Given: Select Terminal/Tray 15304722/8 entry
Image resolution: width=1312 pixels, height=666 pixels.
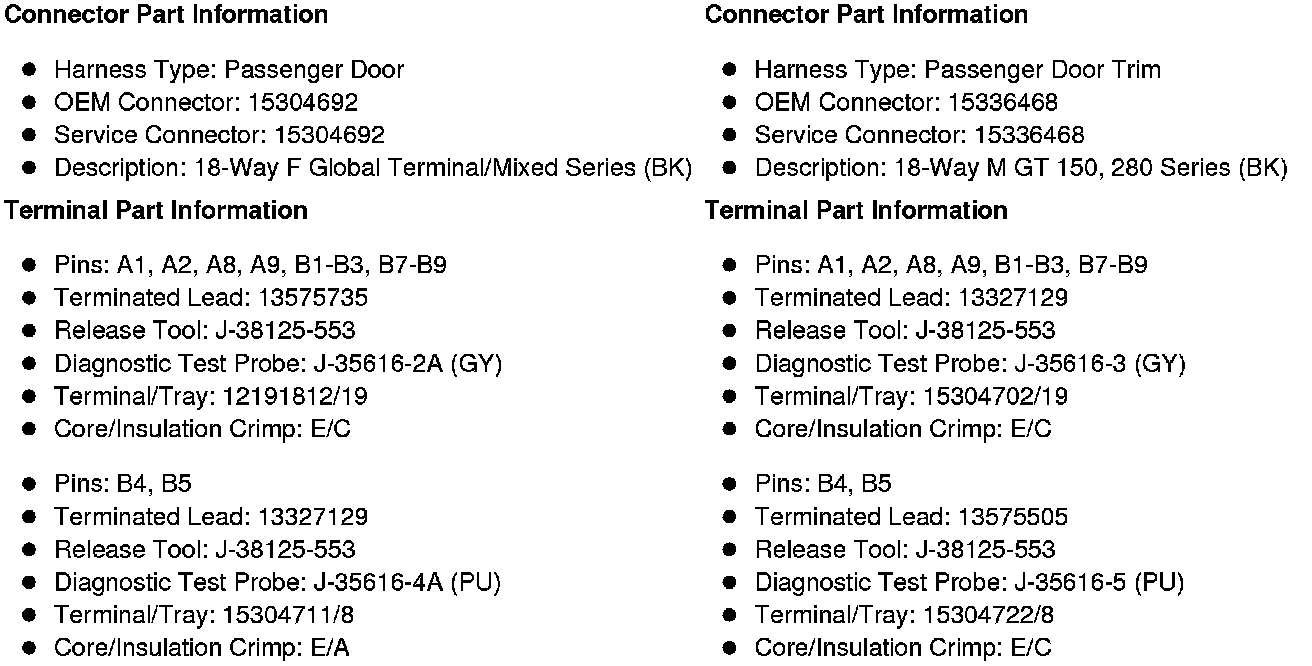Looking at the screenshot, I should (904, 616).
